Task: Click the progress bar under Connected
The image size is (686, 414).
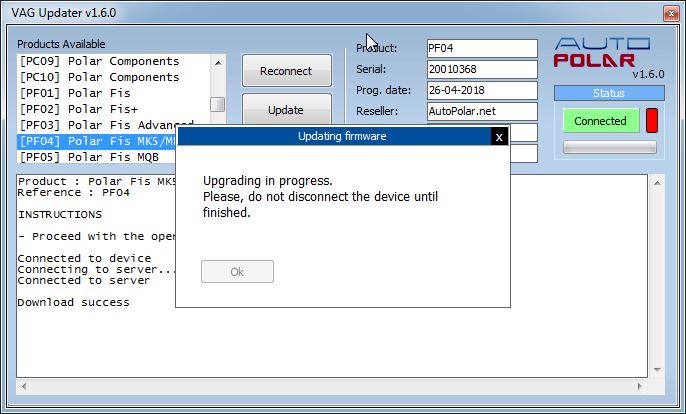Action: (610, 147)
